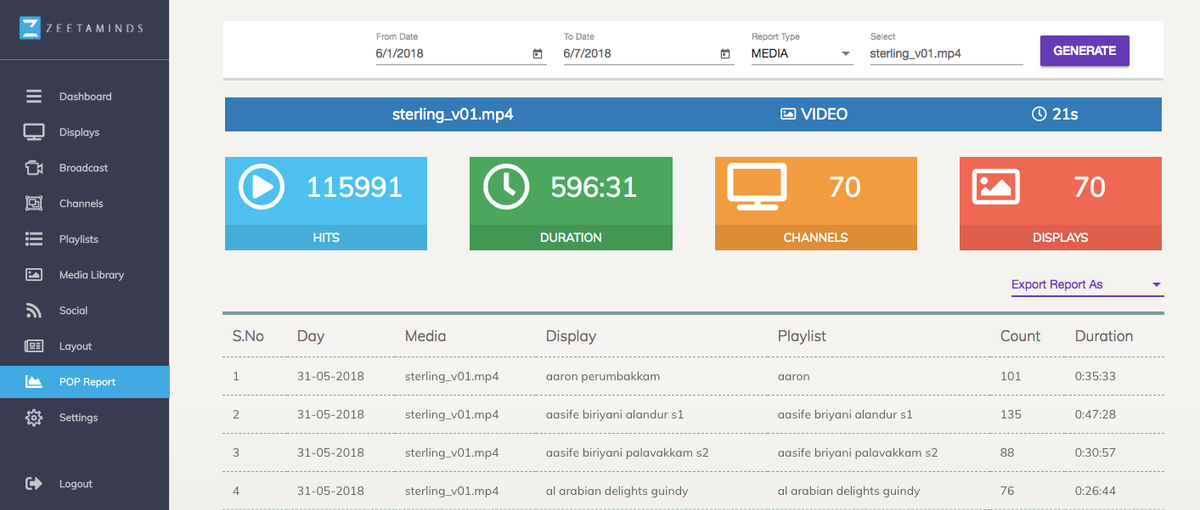The image size is (1200, 510).
Task: Click the playlist cell 'aaron'
Action: [793, 377]
